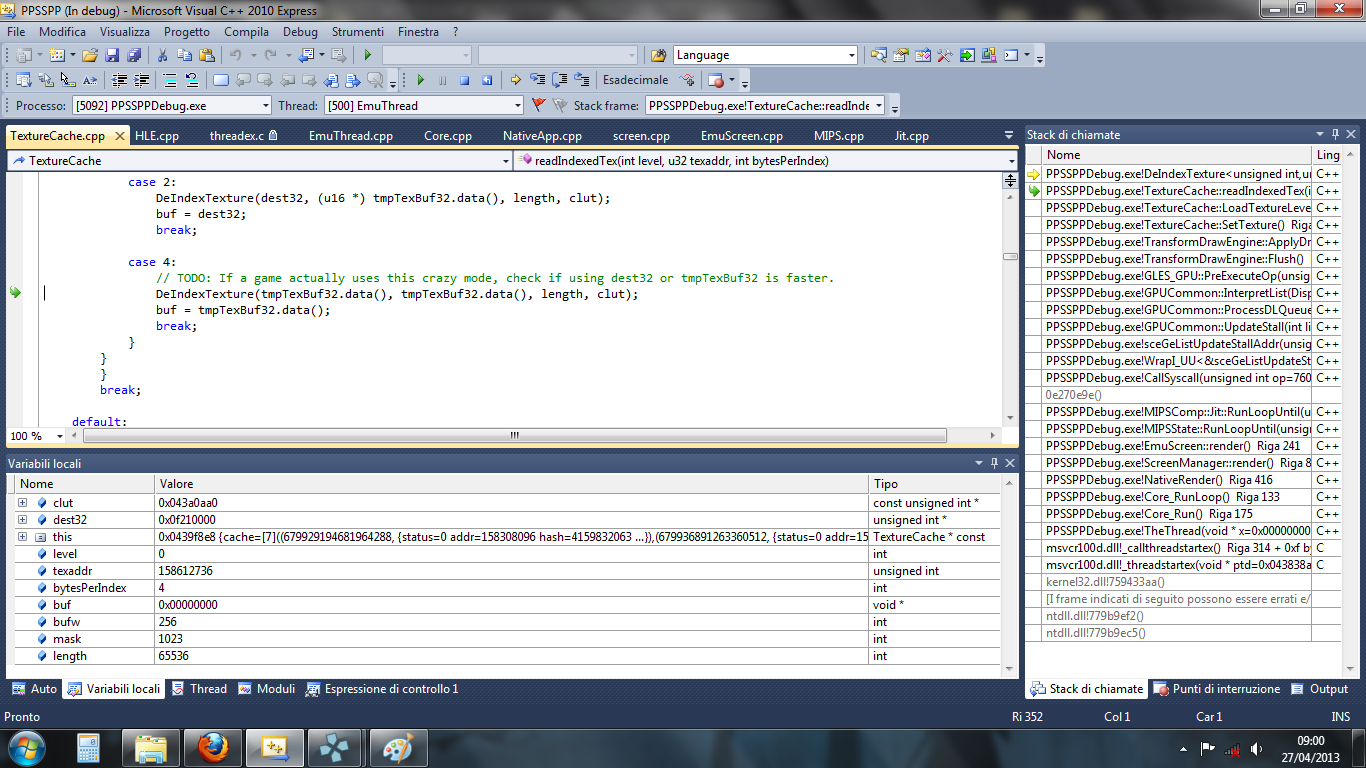Open file with the folder icon

coord(90,55)
